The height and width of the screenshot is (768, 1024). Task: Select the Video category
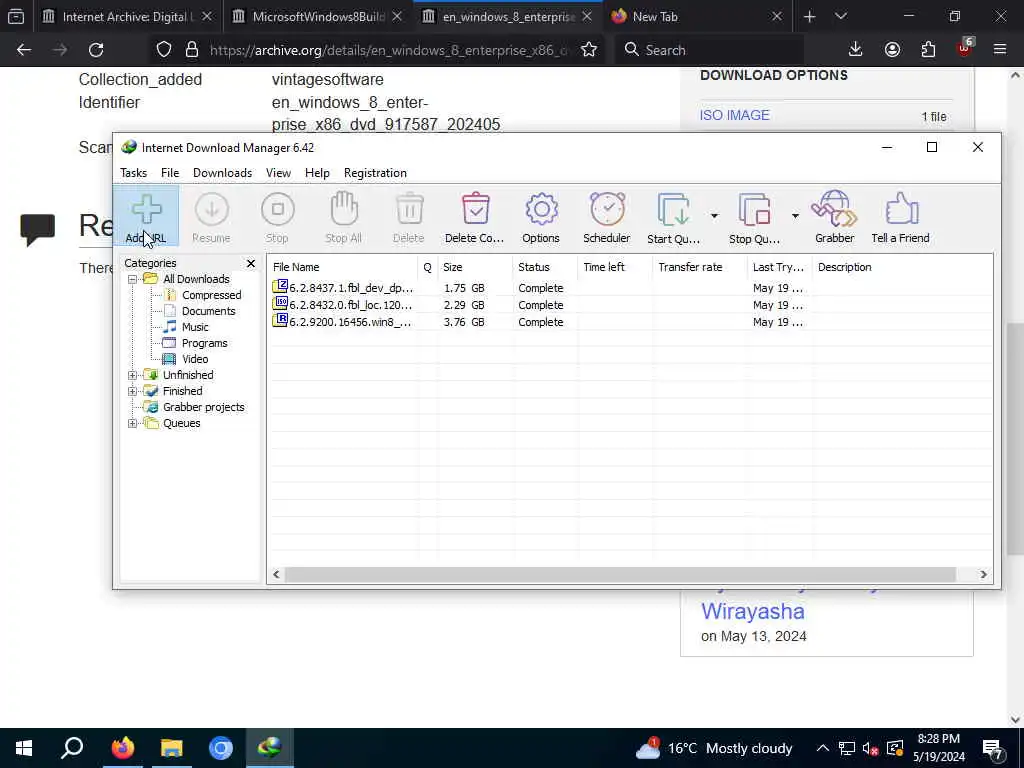(x=195, y=359)
